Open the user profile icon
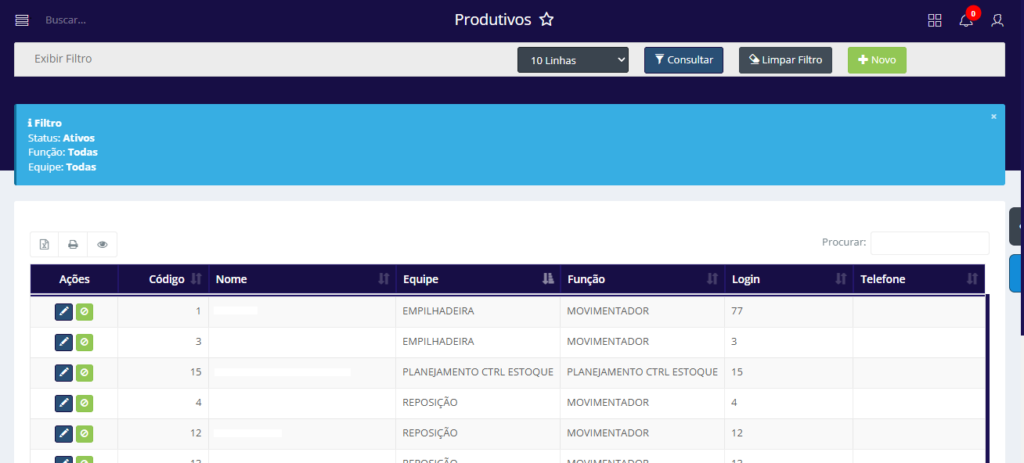 tap(997, 20)
